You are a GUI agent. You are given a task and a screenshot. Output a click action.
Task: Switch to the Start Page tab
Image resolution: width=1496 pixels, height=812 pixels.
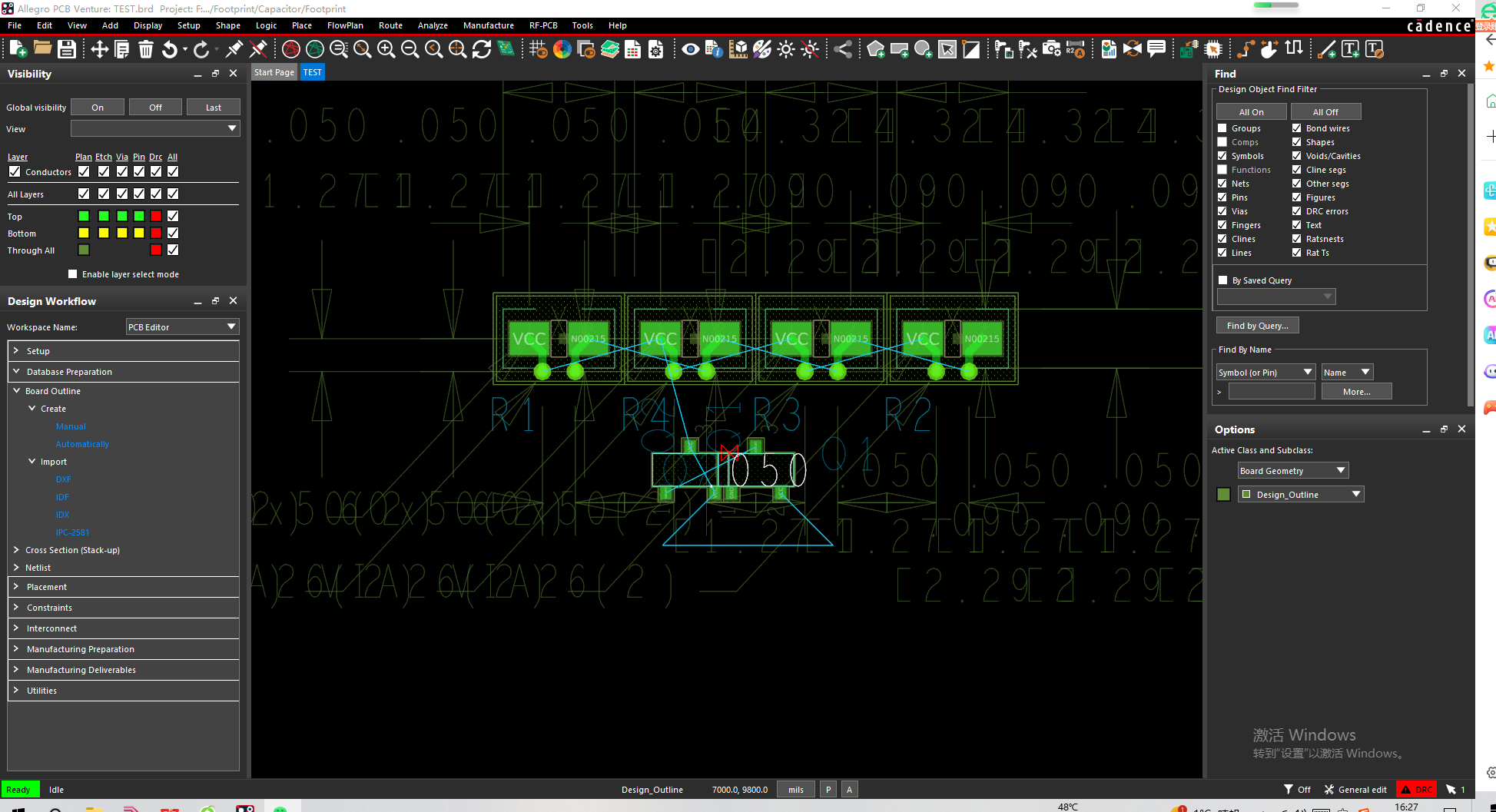(x=274, y=72)
